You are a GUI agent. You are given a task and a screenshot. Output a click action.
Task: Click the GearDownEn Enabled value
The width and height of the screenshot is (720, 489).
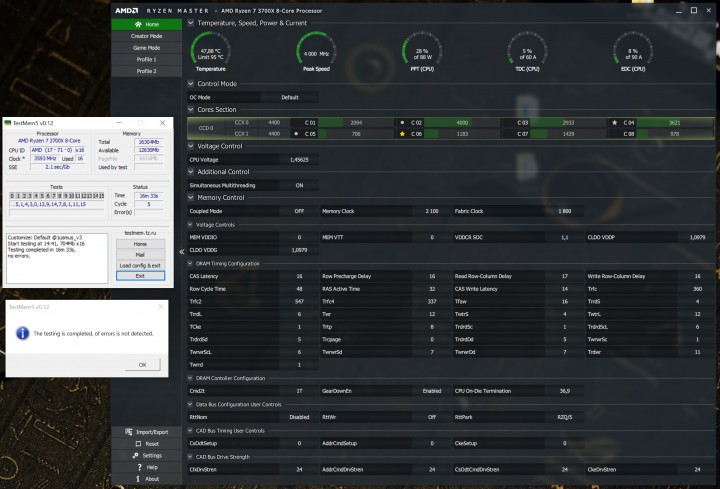[x=431, y=391]
